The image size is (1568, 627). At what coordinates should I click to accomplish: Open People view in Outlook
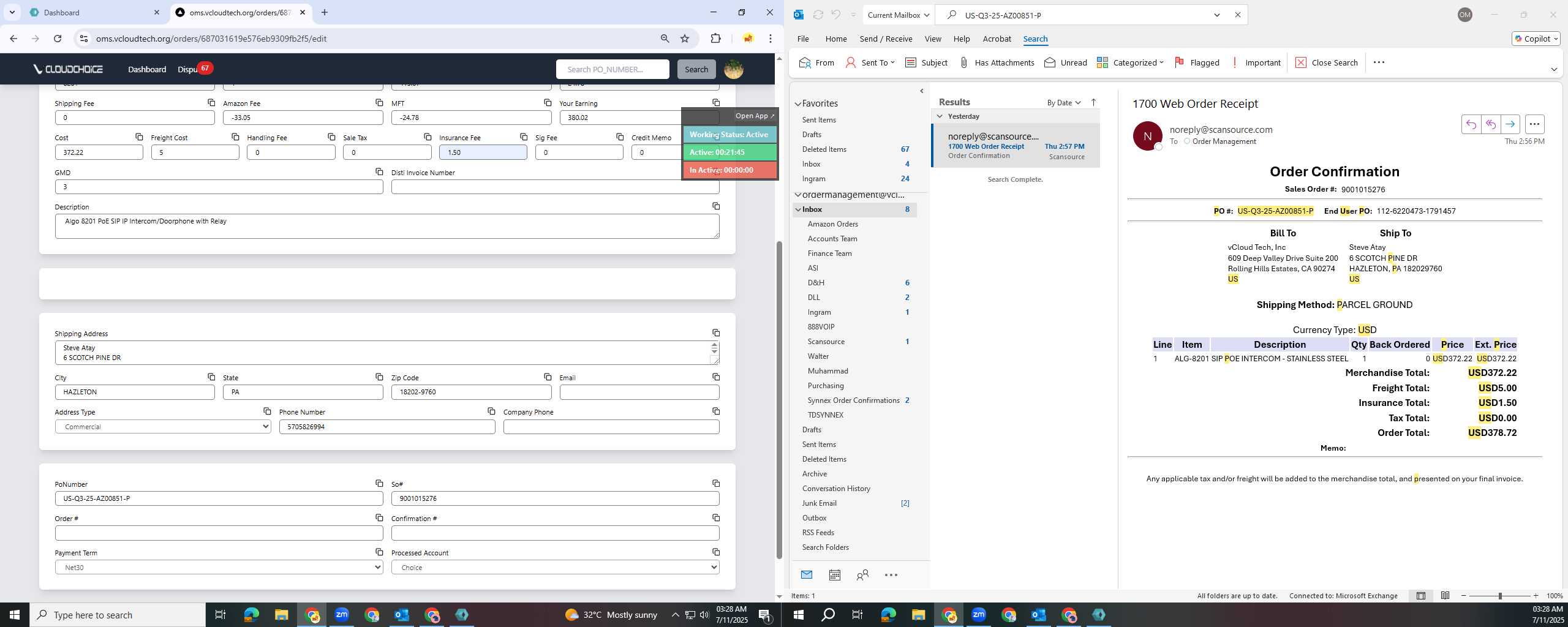tap(862, 574)
